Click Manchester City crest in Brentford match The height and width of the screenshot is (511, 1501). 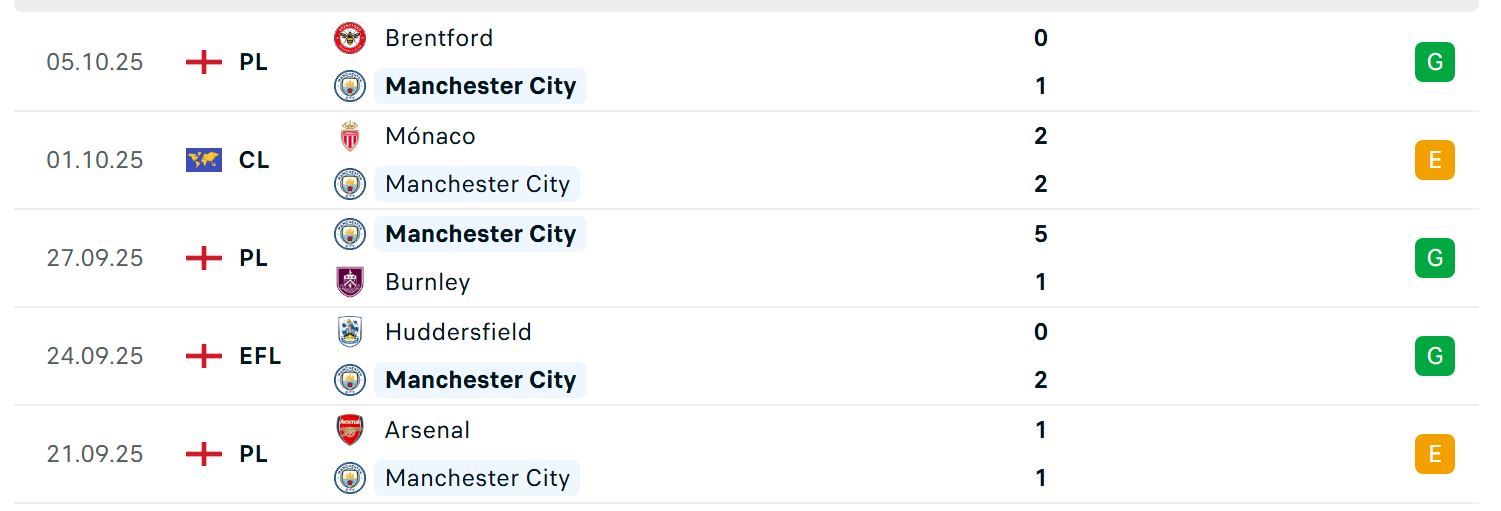click(350, 86)
